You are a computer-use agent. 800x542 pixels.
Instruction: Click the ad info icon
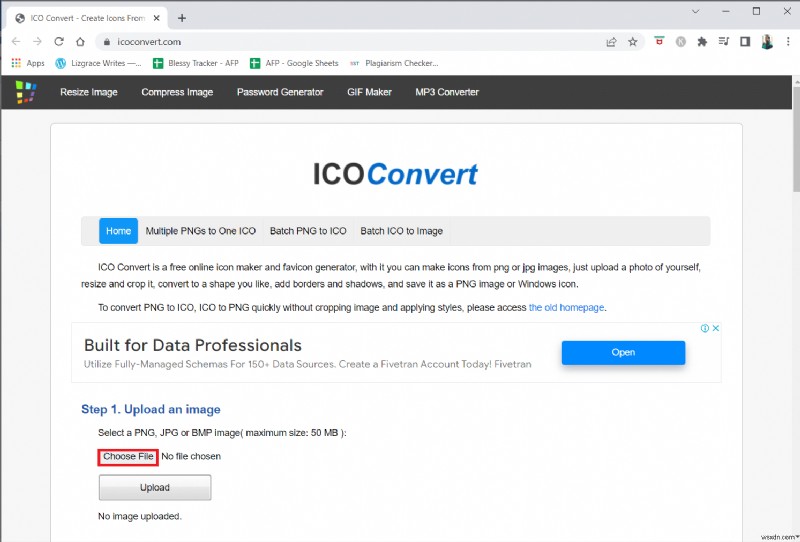705,329
